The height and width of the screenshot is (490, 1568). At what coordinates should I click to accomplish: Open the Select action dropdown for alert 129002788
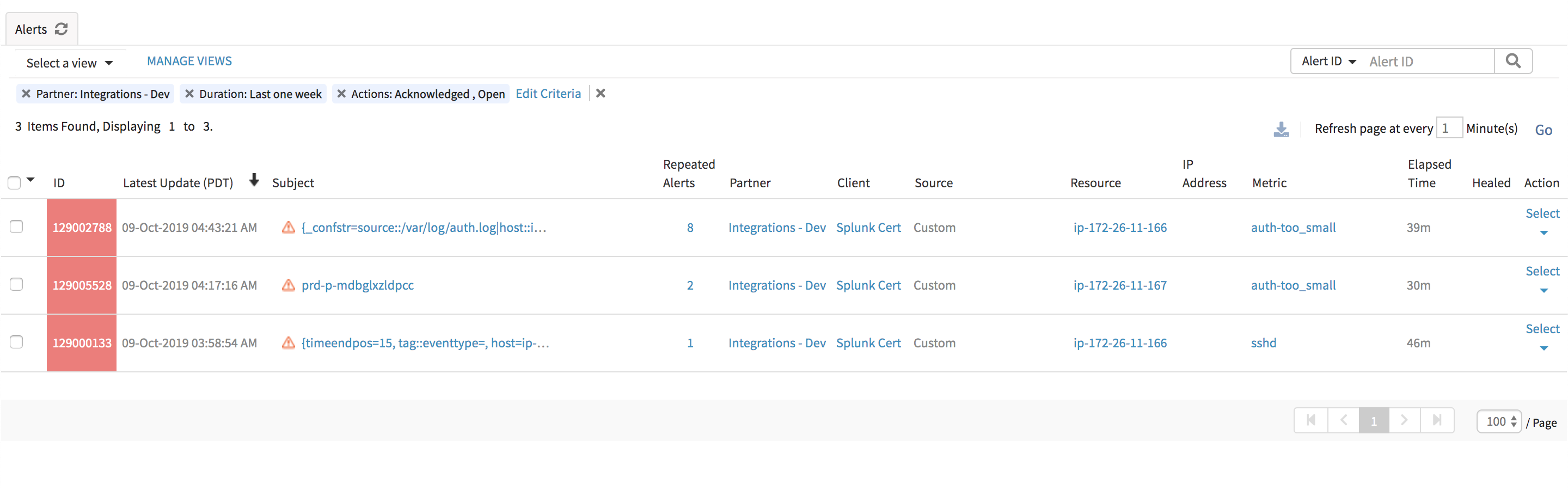coord(1542,220)
